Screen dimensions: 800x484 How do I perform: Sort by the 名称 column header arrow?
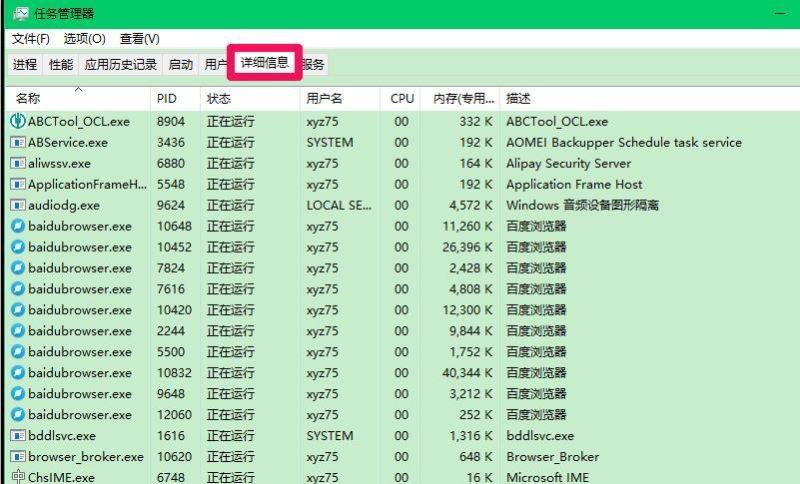79,90
